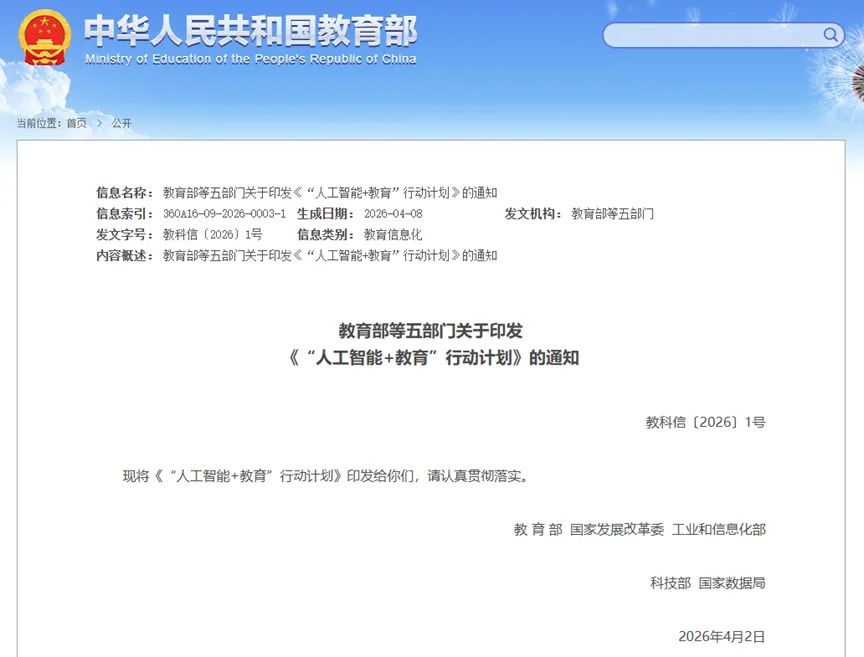864x657 pixels.
Task: Click the 生成日期 field label
Action: click(325, 214)
